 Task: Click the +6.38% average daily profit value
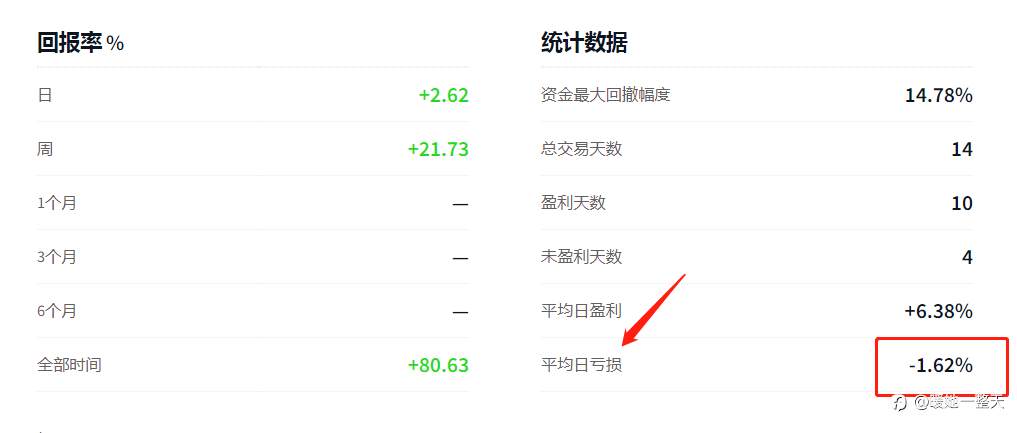coord(939,311)
